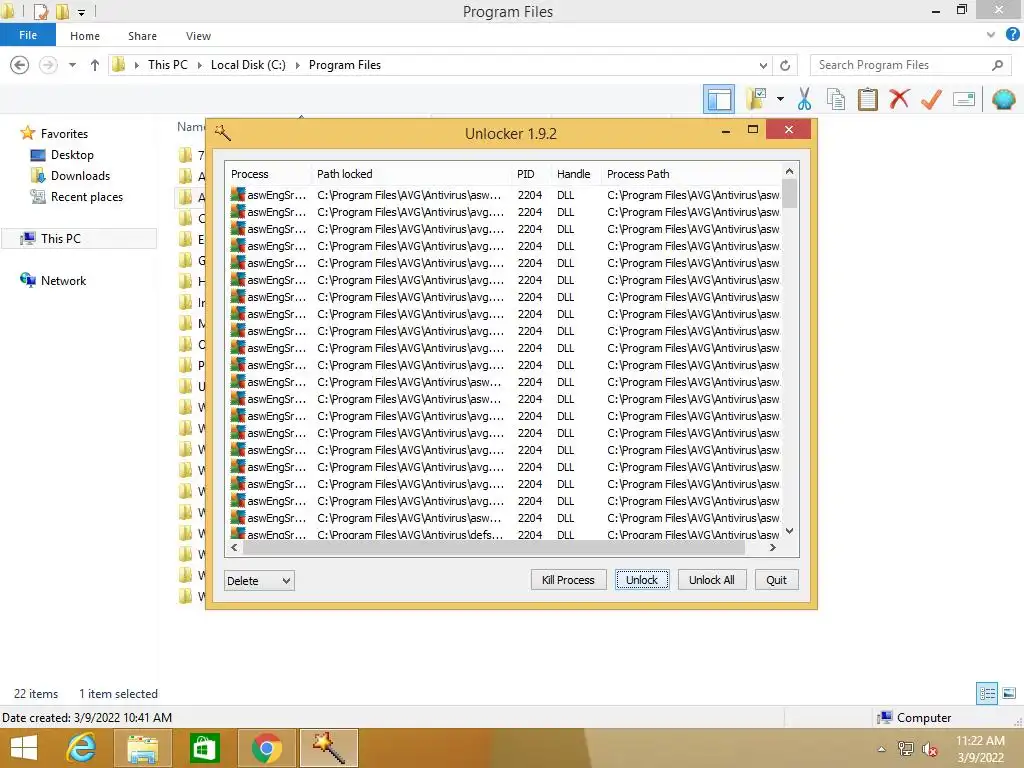Switch to the Share ribbon tab

coord(142,36)
